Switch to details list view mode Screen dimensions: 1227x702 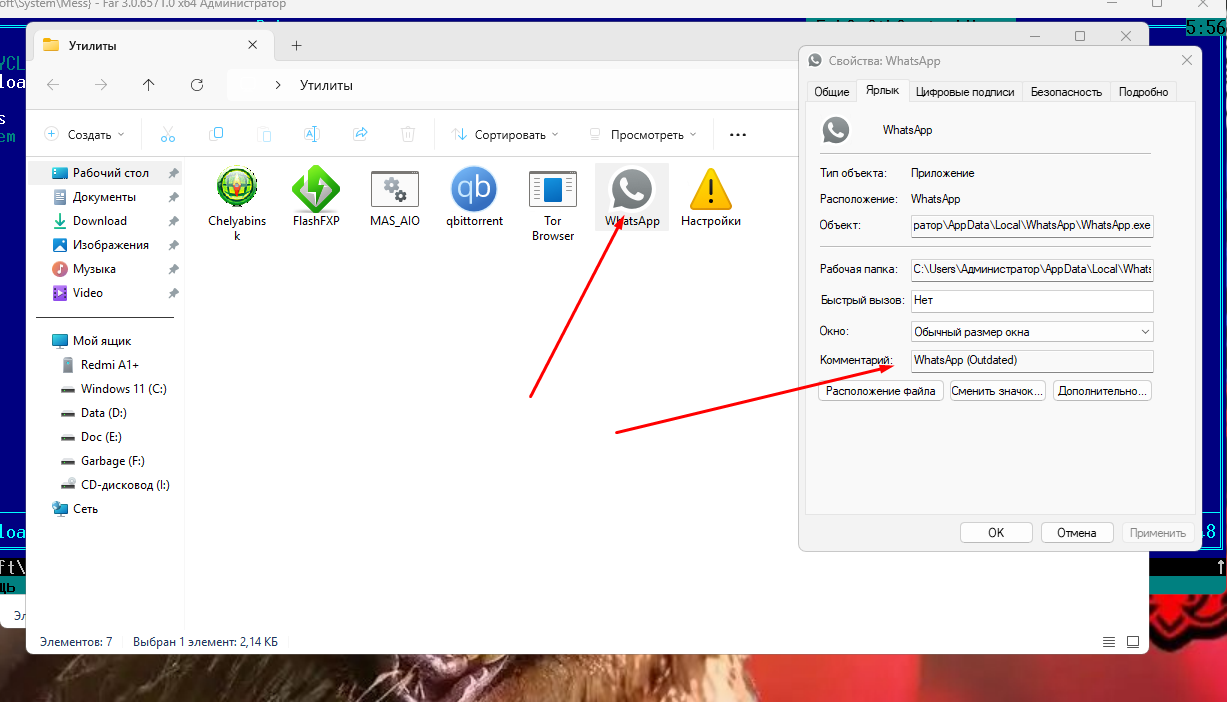tap(1108, 641)
